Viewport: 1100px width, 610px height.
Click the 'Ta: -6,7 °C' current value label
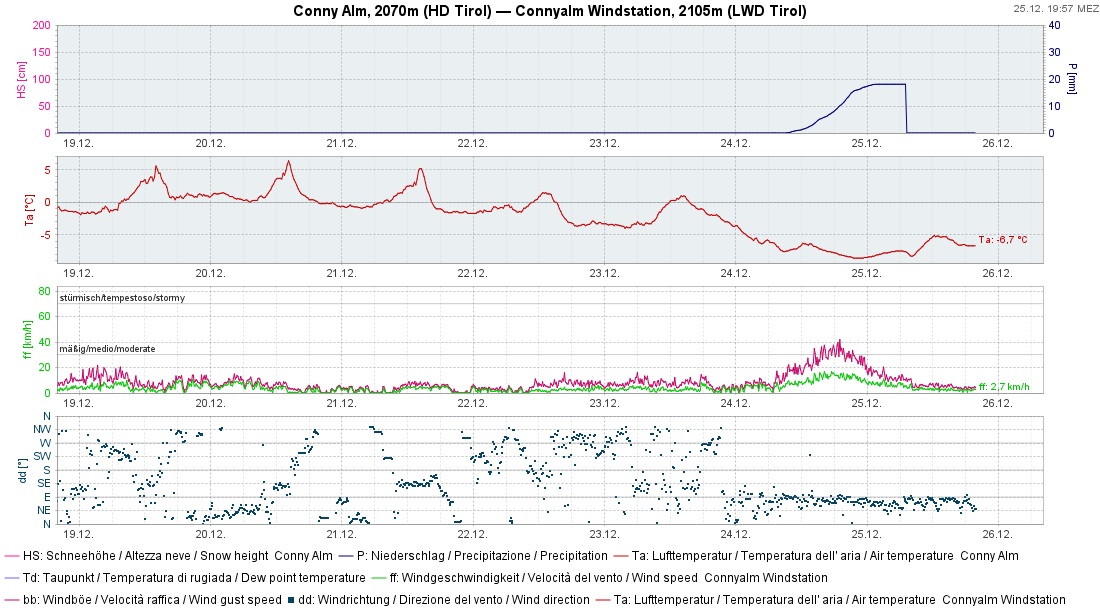click(x=1003, y=240)
